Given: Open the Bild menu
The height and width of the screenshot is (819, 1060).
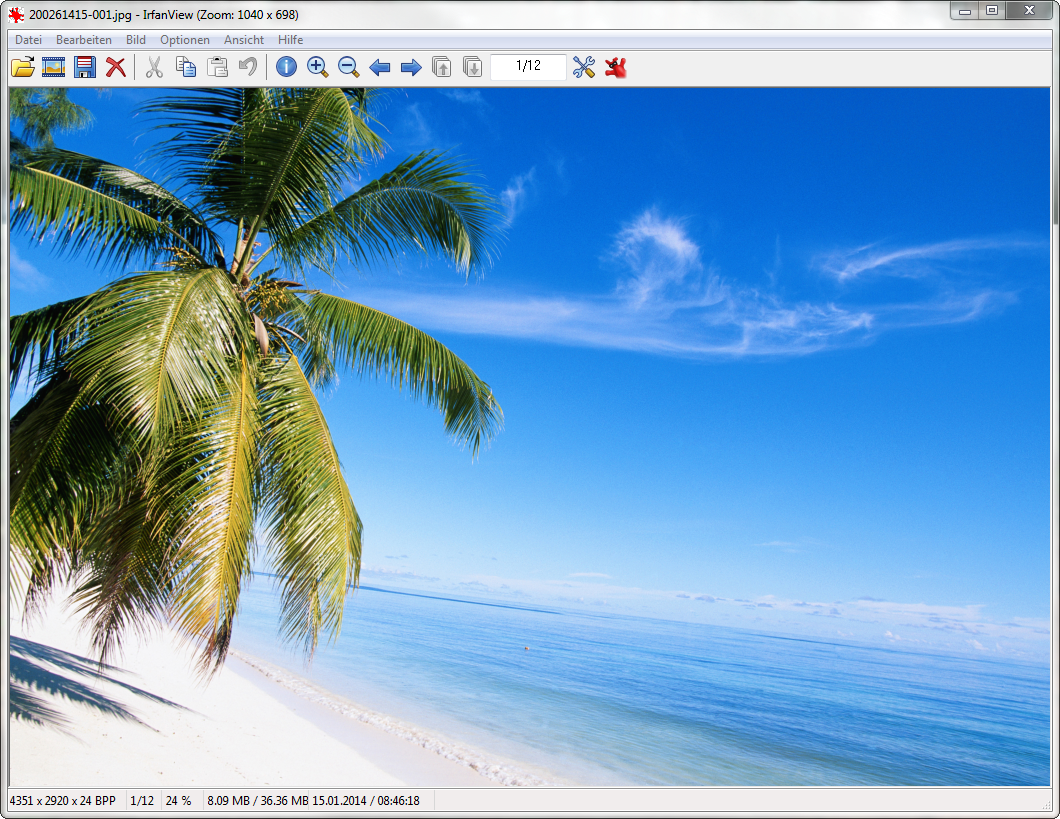Looking at the screenshot, I should pos(136,40).
